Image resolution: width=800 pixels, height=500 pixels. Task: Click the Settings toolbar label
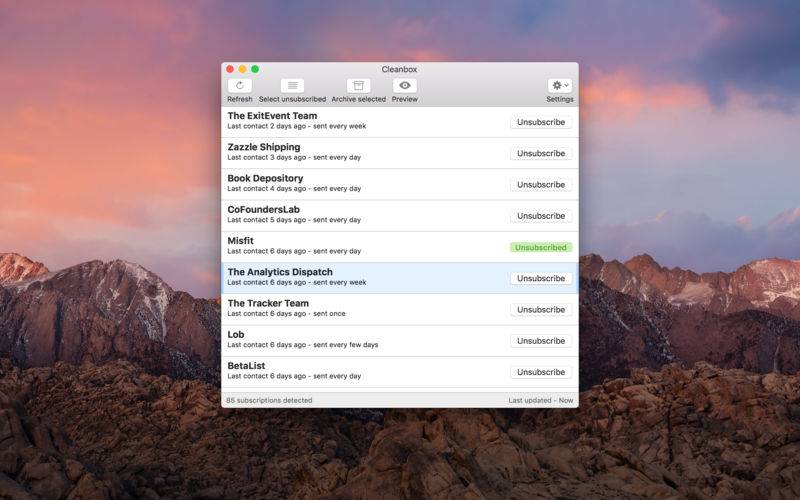pos(560,99)
